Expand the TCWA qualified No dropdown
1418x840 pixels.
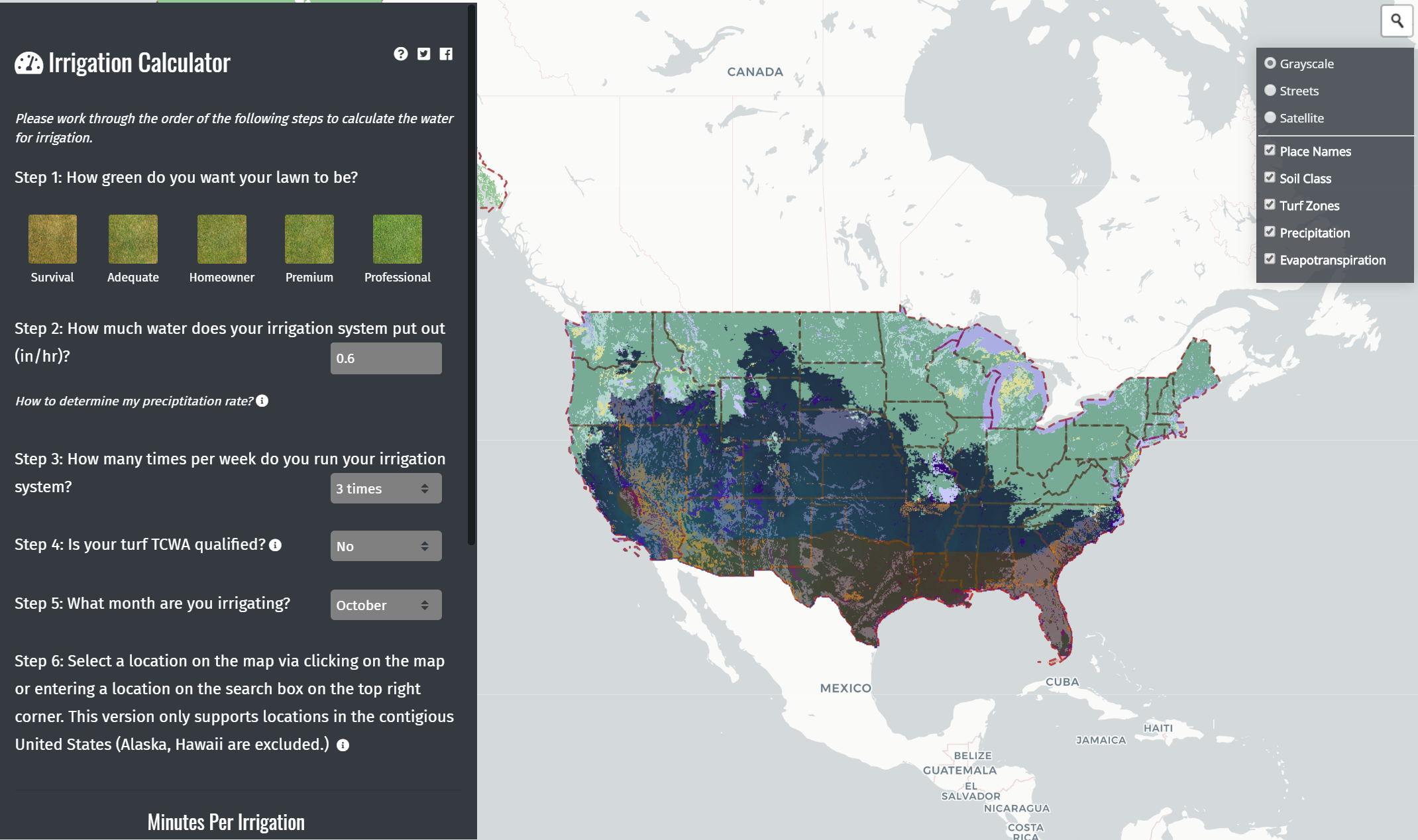[x=386, y=546]
